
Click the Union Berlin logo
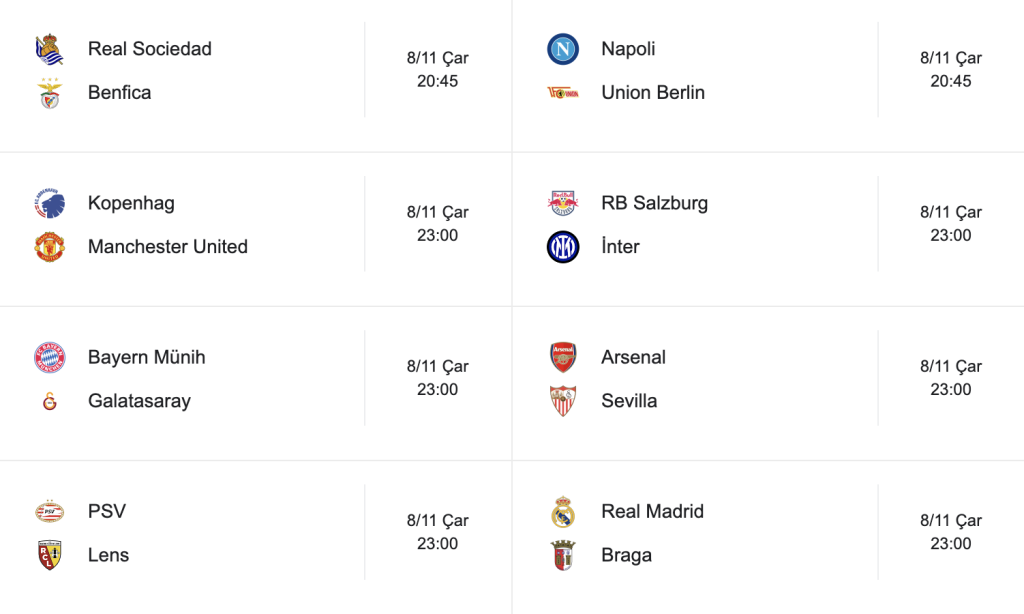[563, 93]
